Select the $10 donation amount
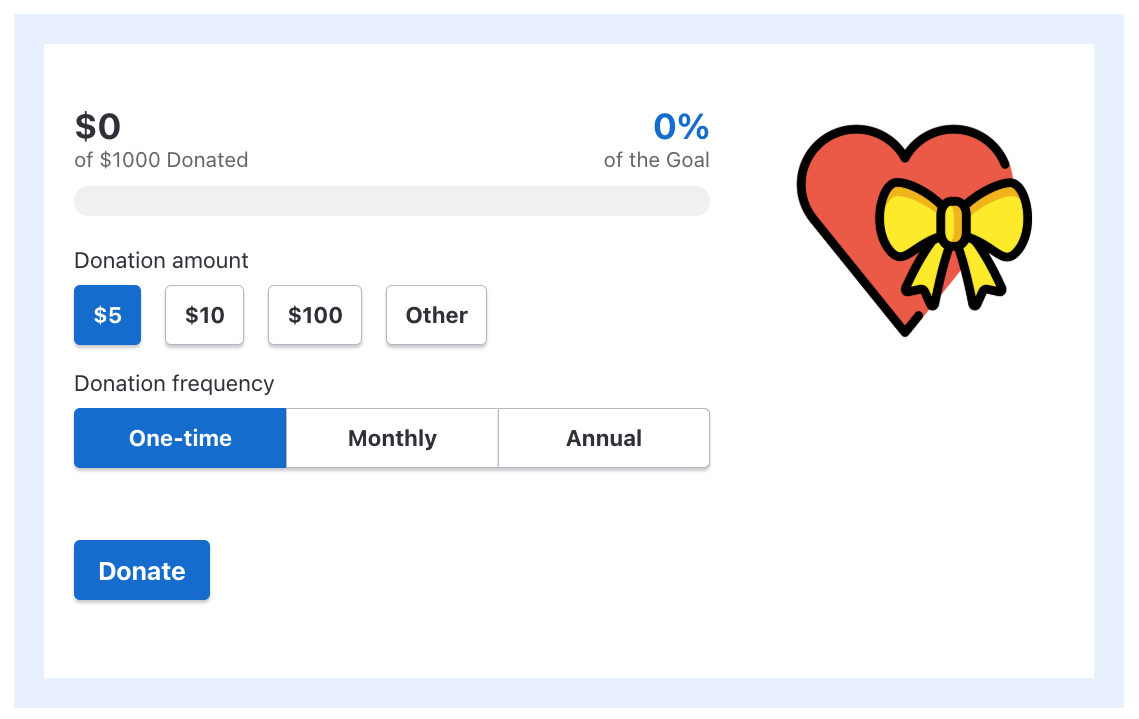Screen dimensions: 1139x719 204,315
